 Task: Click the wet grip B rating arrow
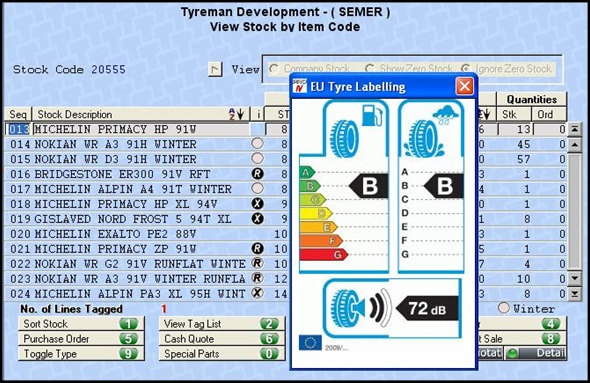pyautogui.click(x=444, y=186)
